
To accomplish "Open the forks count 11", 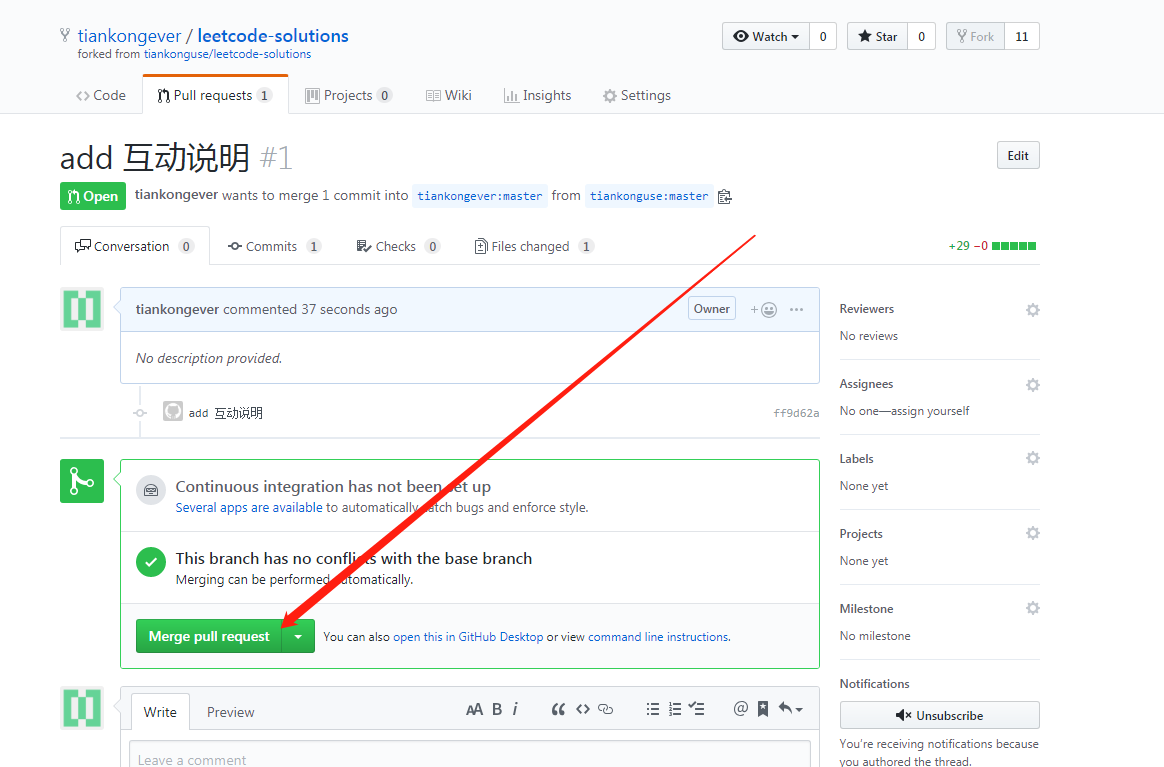I will 1021,36.
